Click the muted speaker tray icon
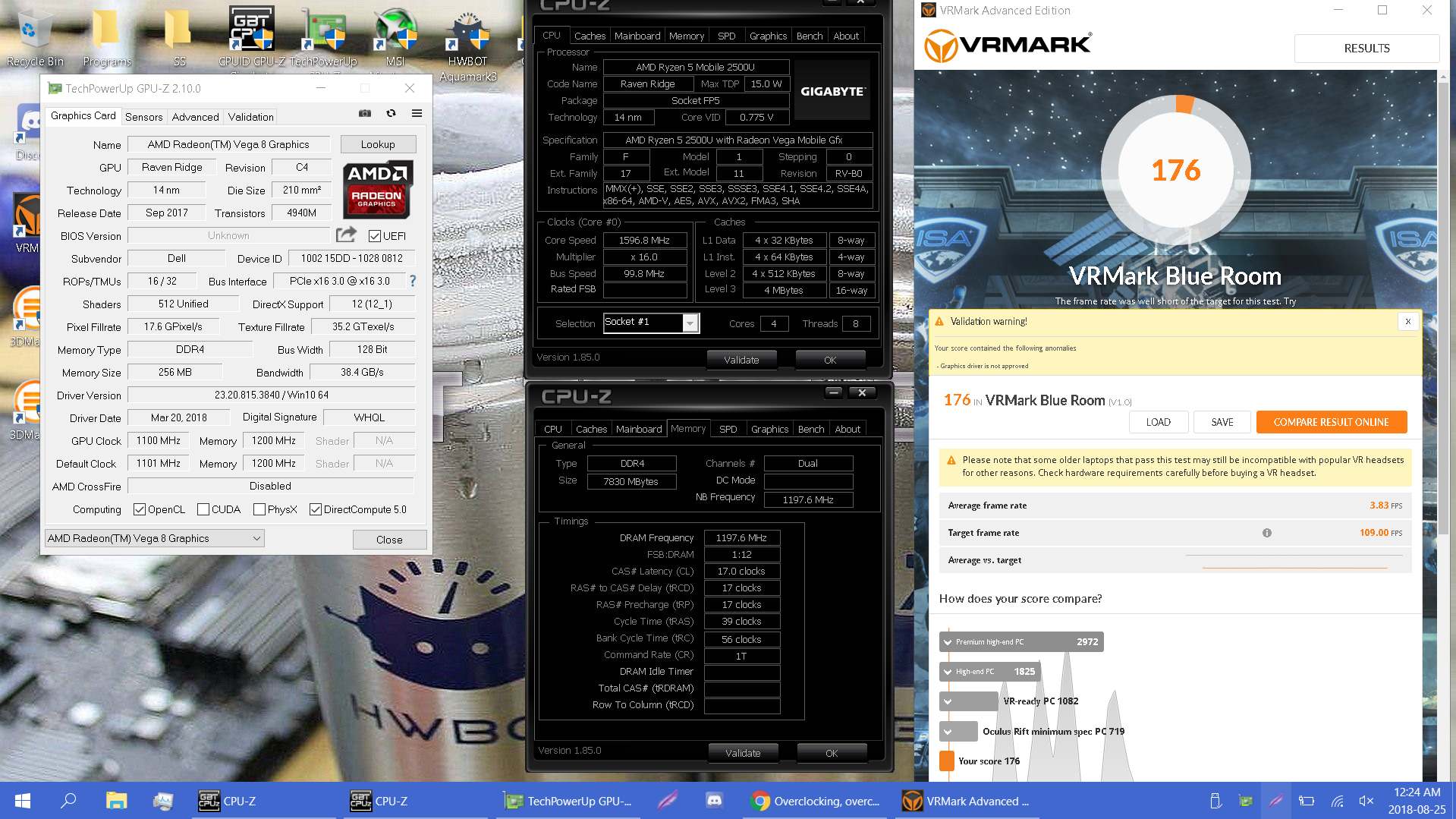Viewport: 1456px width, 819px height. click(x=1366, y=801)
